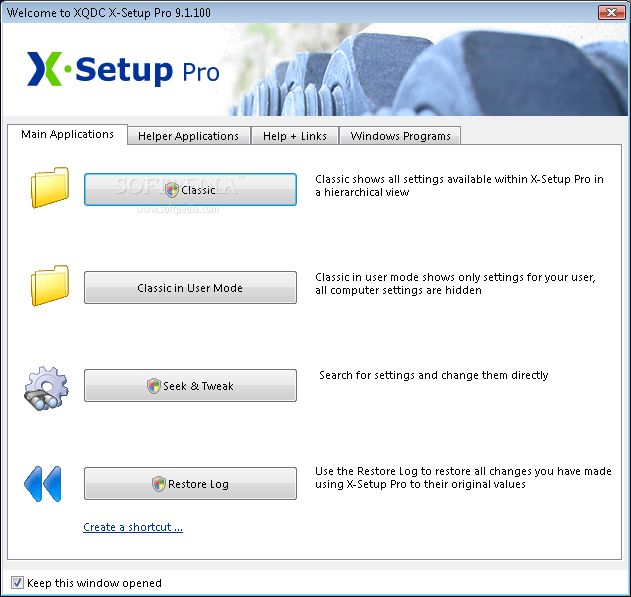Click the 'Classic shows all settings' description text

(x=459, y=185)
